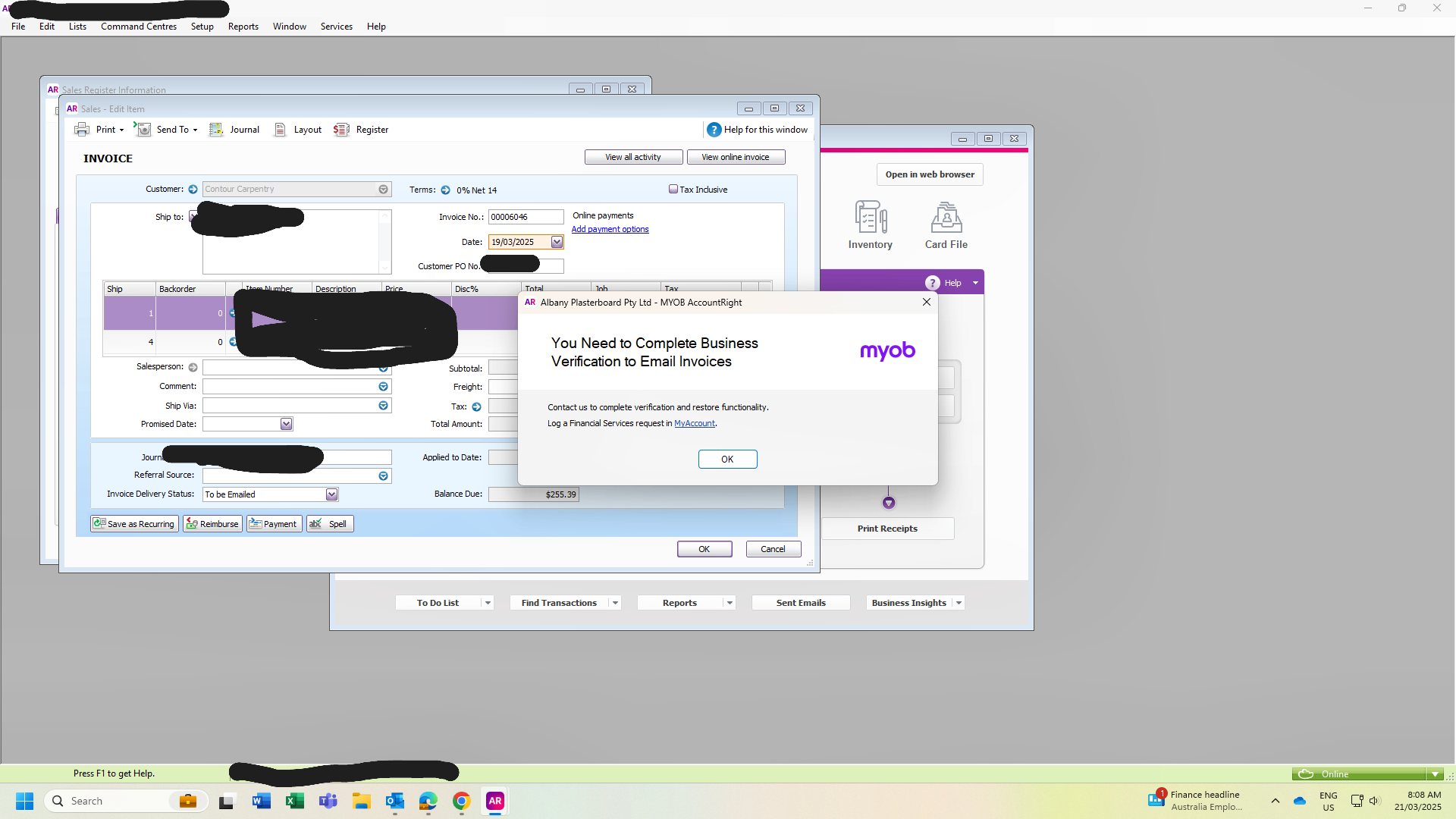The image size is (1456, 819).
Task: Expand the To Do List arrow
Action: [488, 603]
